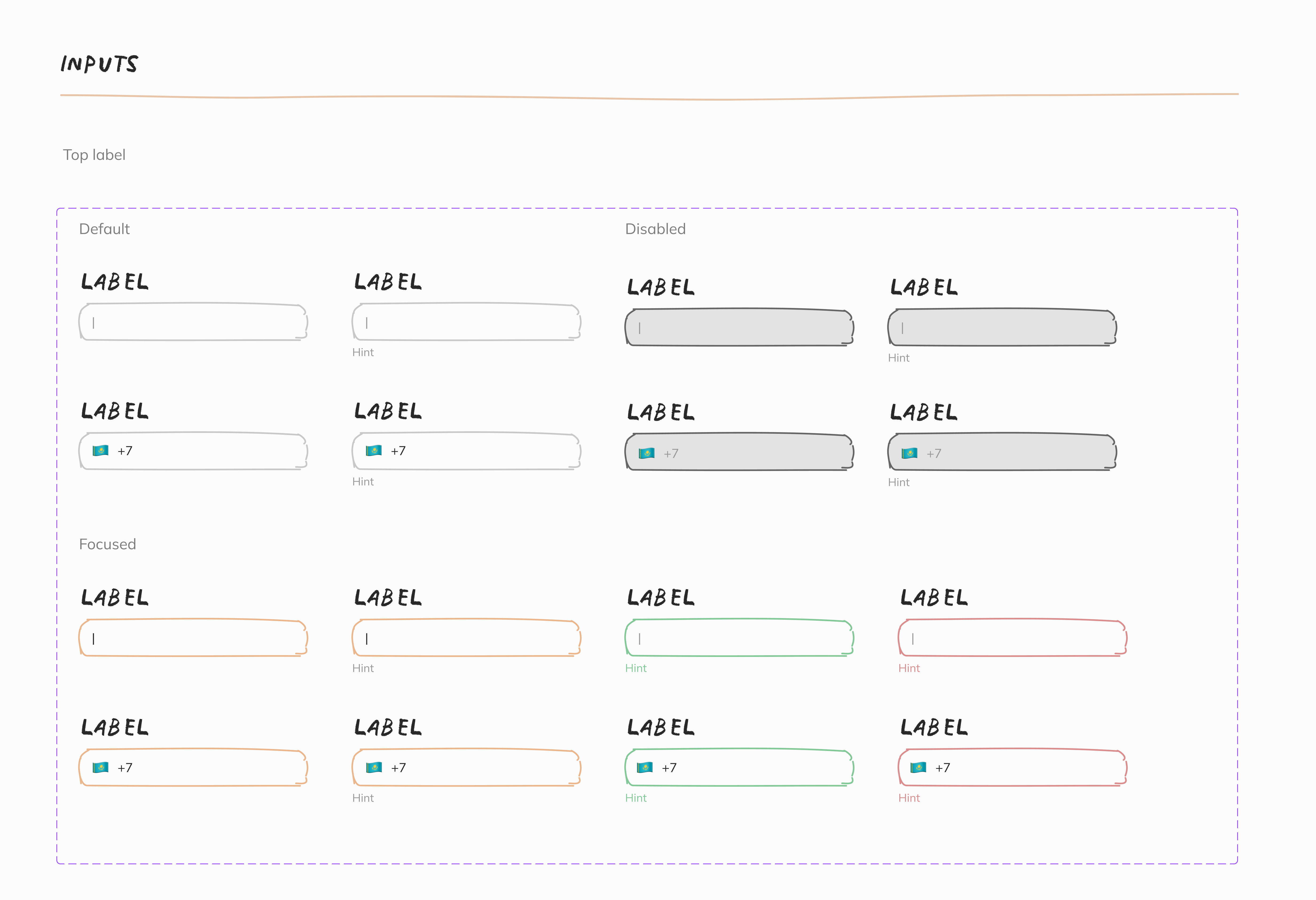Click the flag in default no-hint phone input

(x=100, y=451)
